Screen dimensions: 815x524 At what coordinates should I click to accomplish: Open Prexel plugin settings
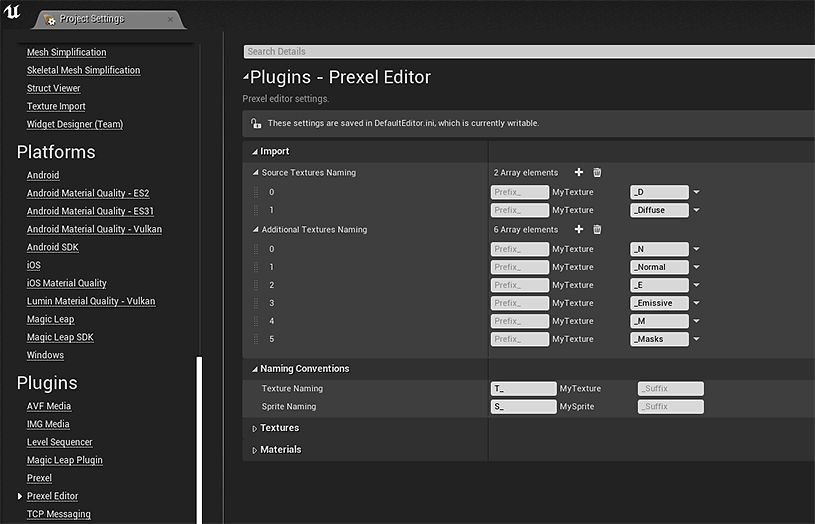click(x=39, y=478)
